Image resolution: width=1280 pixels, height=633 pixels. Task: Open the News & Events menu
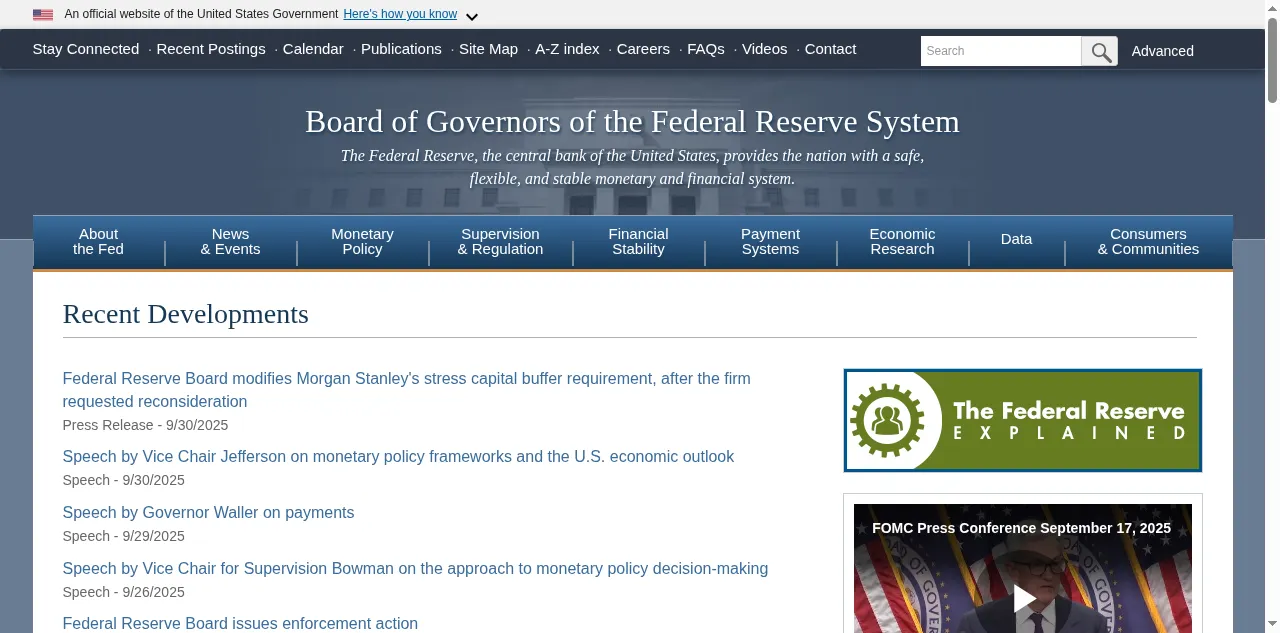click(x=230, y=241)
